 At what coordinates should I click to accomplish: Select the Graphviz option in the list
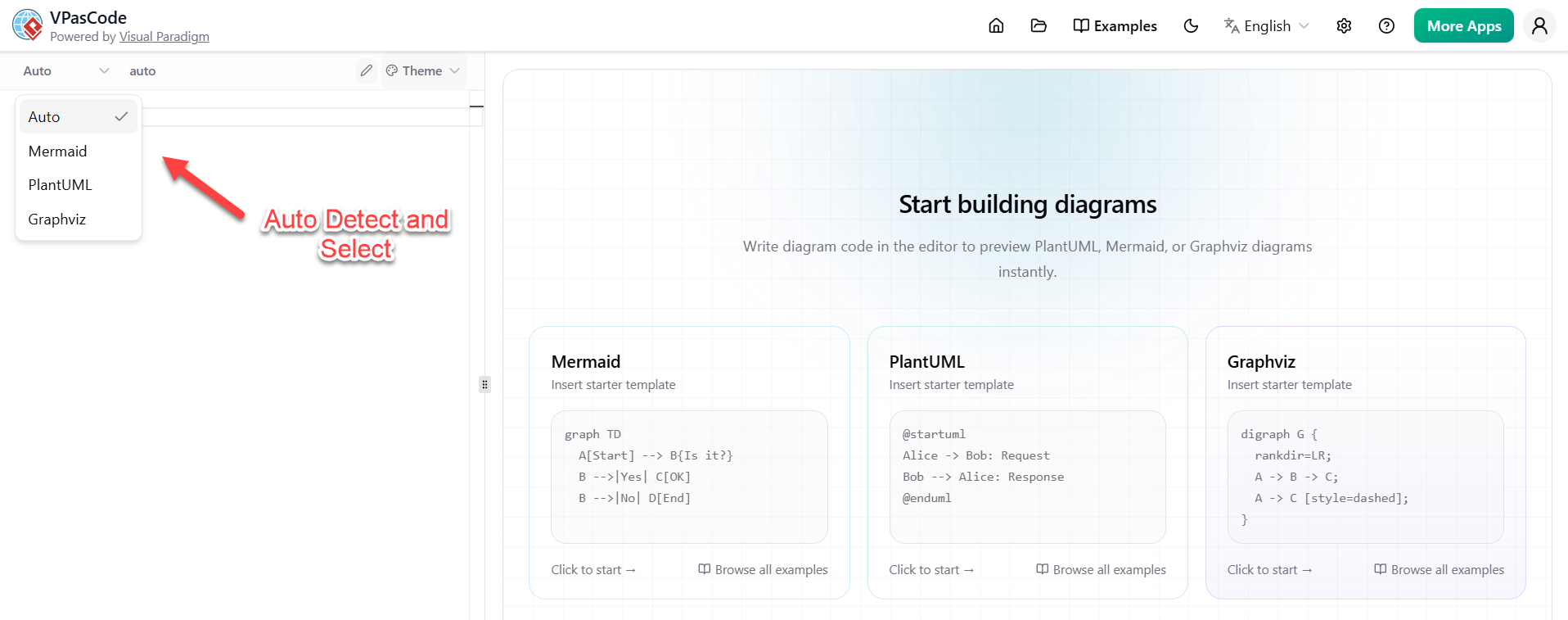(x=79, y=219)
